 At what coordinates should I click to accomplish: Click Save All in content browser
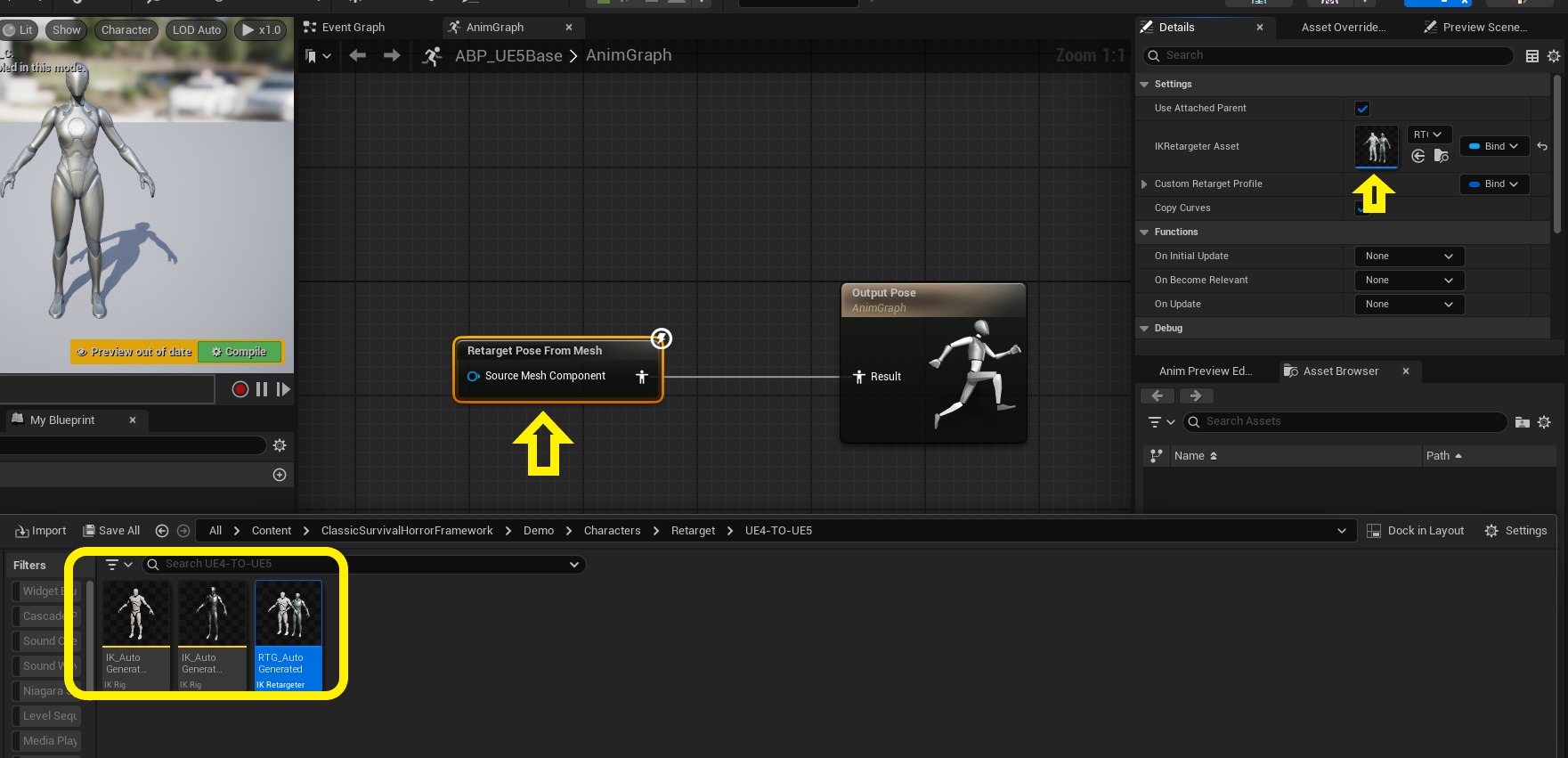[111, 531]
